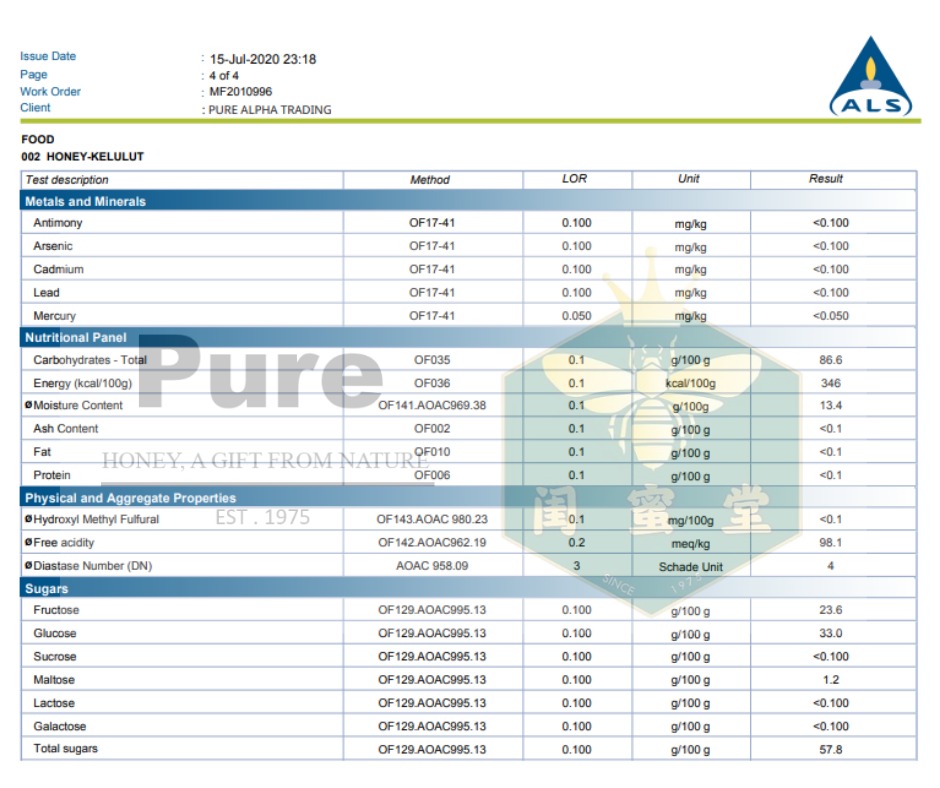Click the page value 4 of 4

pyautogui.click(x=224, y=76)
